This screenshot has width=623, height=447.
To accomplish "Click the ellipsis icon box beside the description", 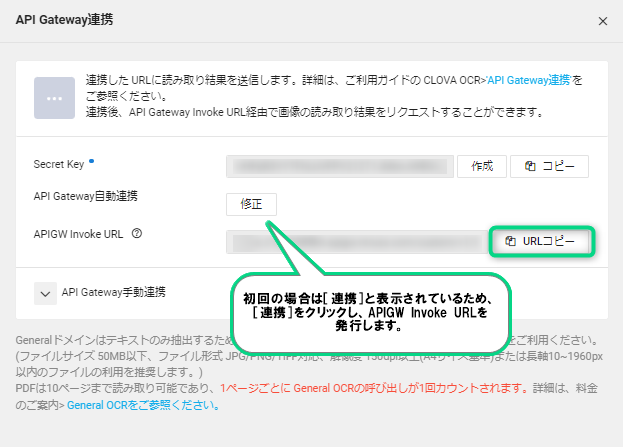I will (53, 96).
